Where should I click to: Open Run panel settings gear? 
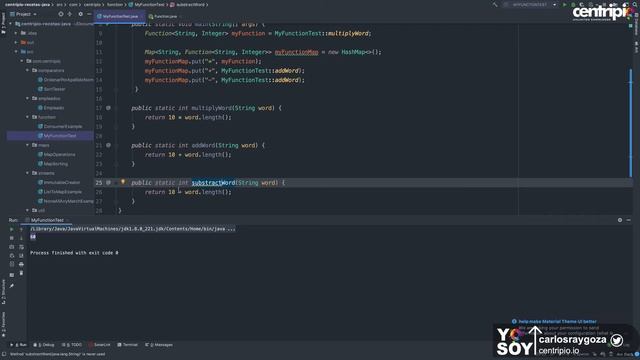click(620, 220)
